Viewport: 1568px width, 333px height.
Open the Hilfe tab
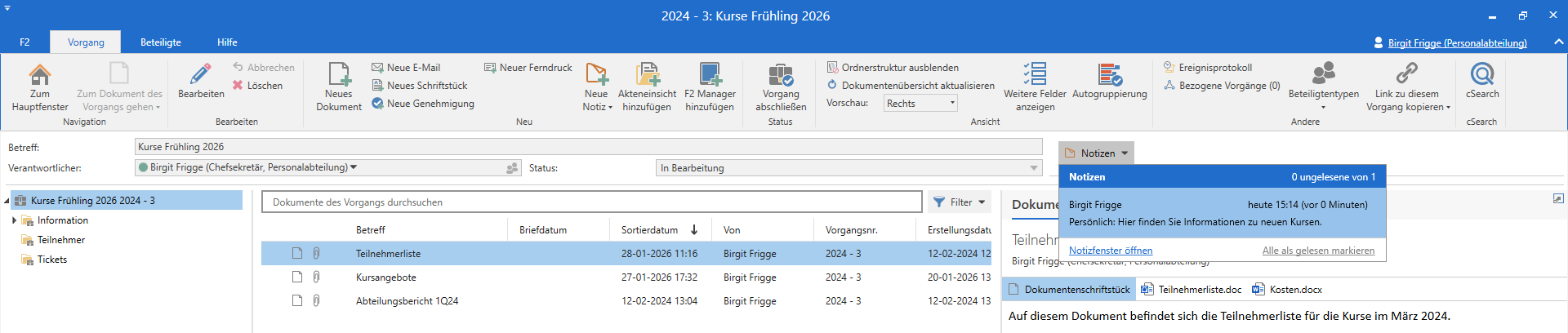pyautogui.click(x=227, y=42)
